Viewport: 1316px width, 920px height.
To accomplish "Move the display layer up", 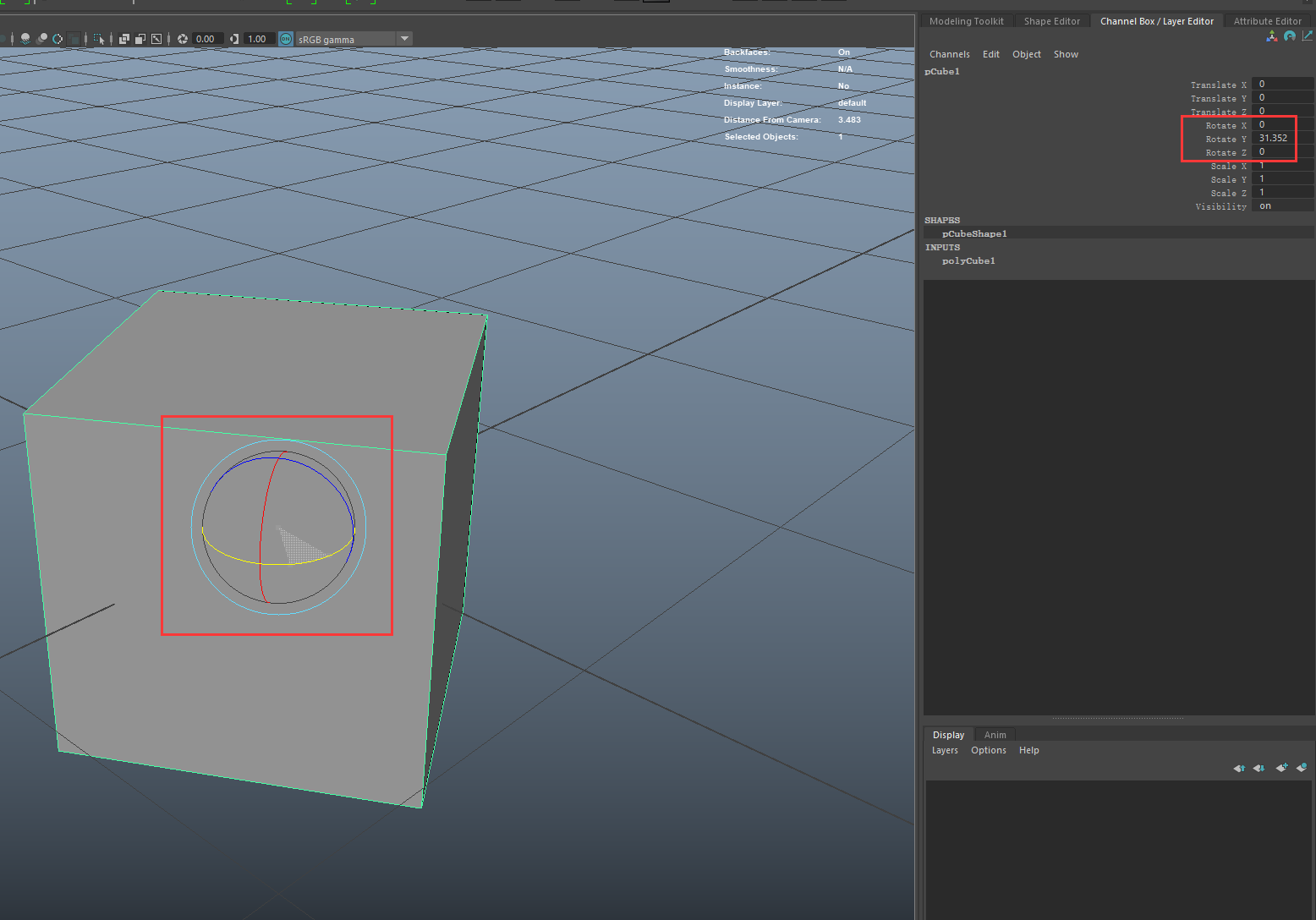I will [1239, 768].
